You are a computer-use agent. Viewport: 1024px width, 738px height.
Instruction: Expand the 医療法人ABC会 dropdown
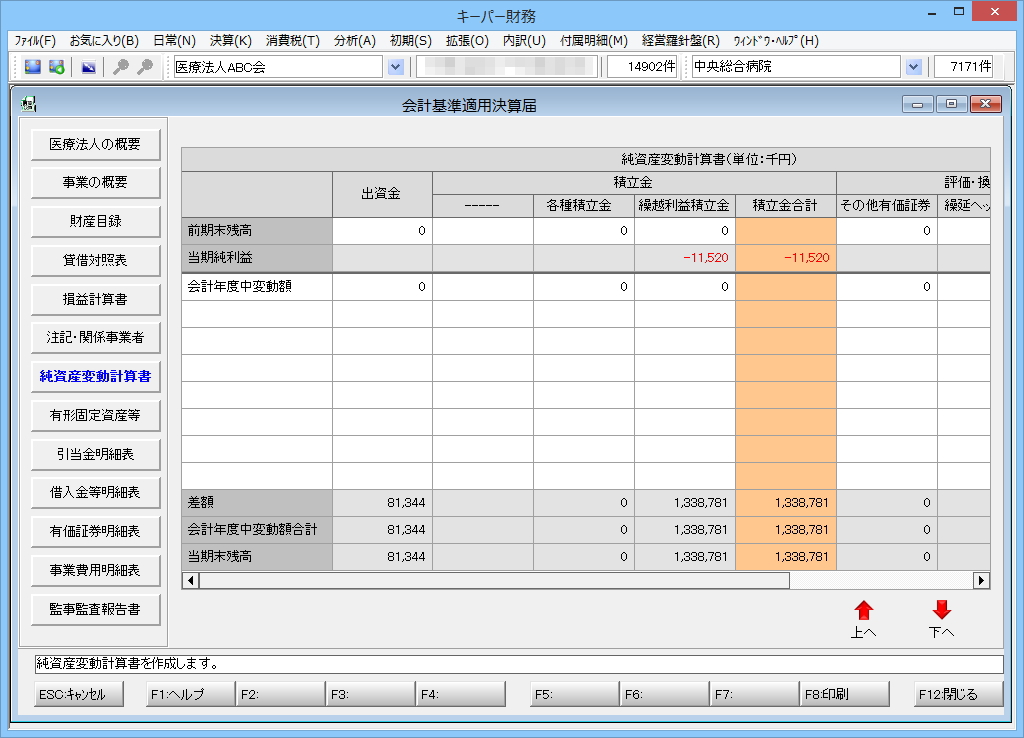(395, 67)
